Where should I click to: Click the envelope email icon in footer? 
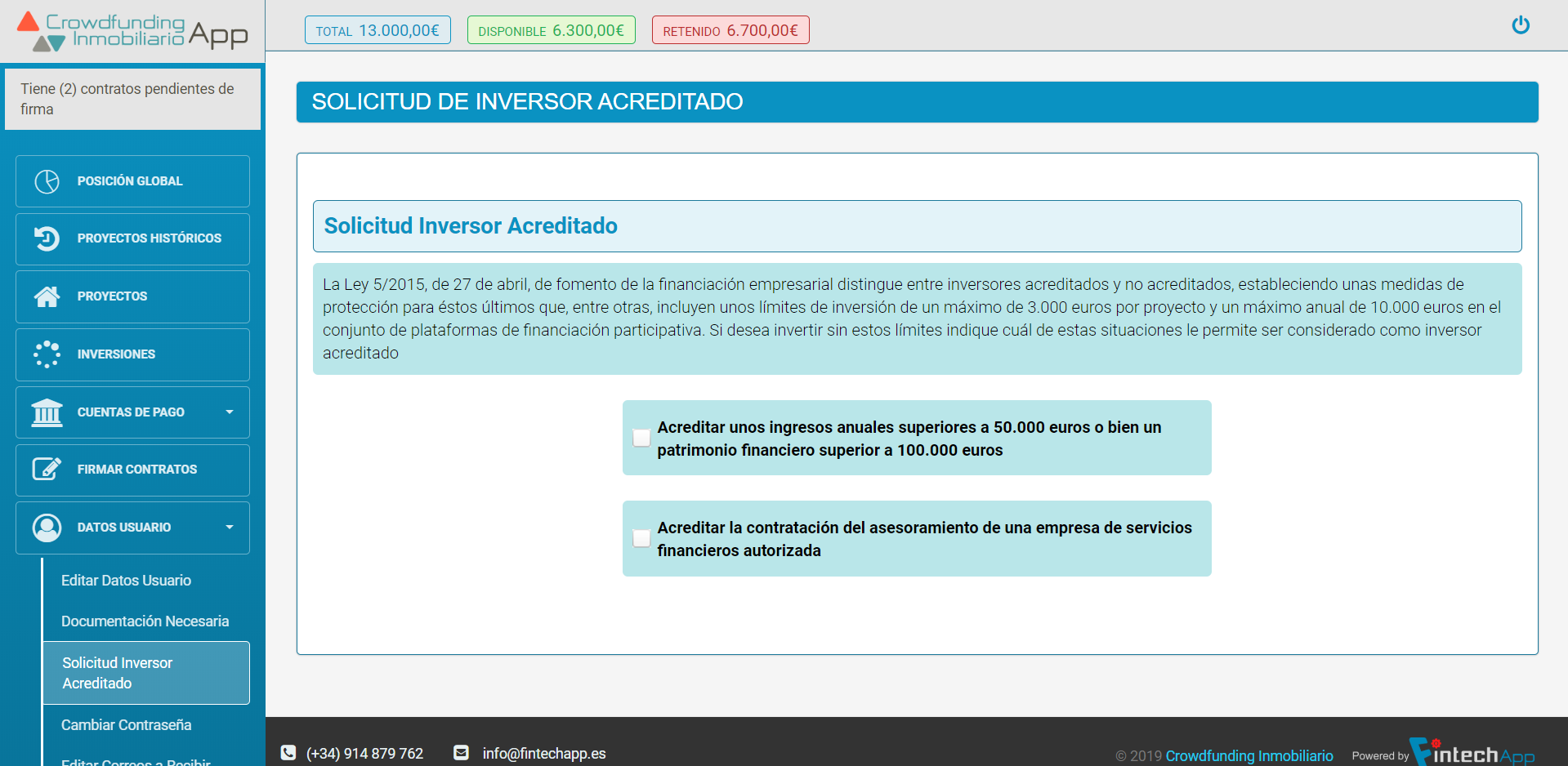462,753
